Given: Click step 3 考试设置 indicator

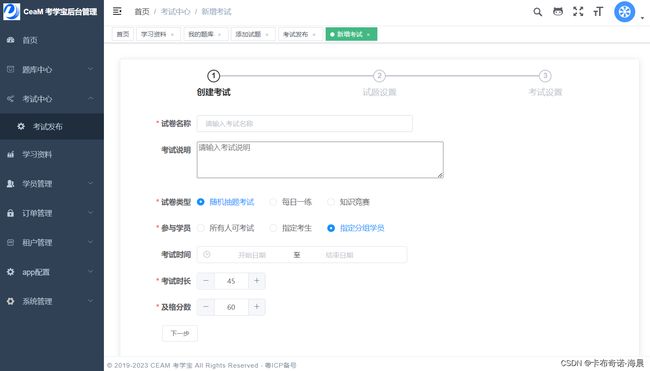Looking at the screenshot, I should [x=545, y=76].
